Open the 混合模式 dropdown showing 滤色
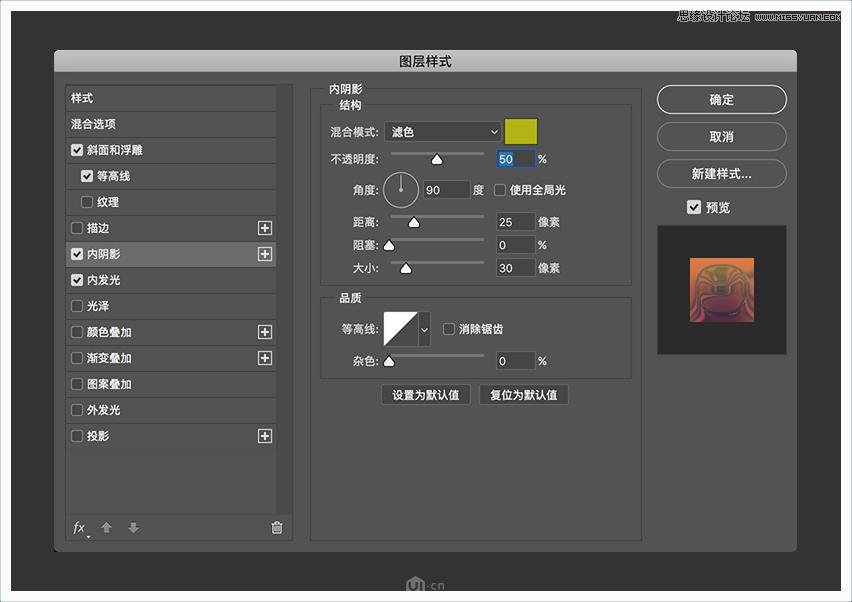 coord(442,131)
